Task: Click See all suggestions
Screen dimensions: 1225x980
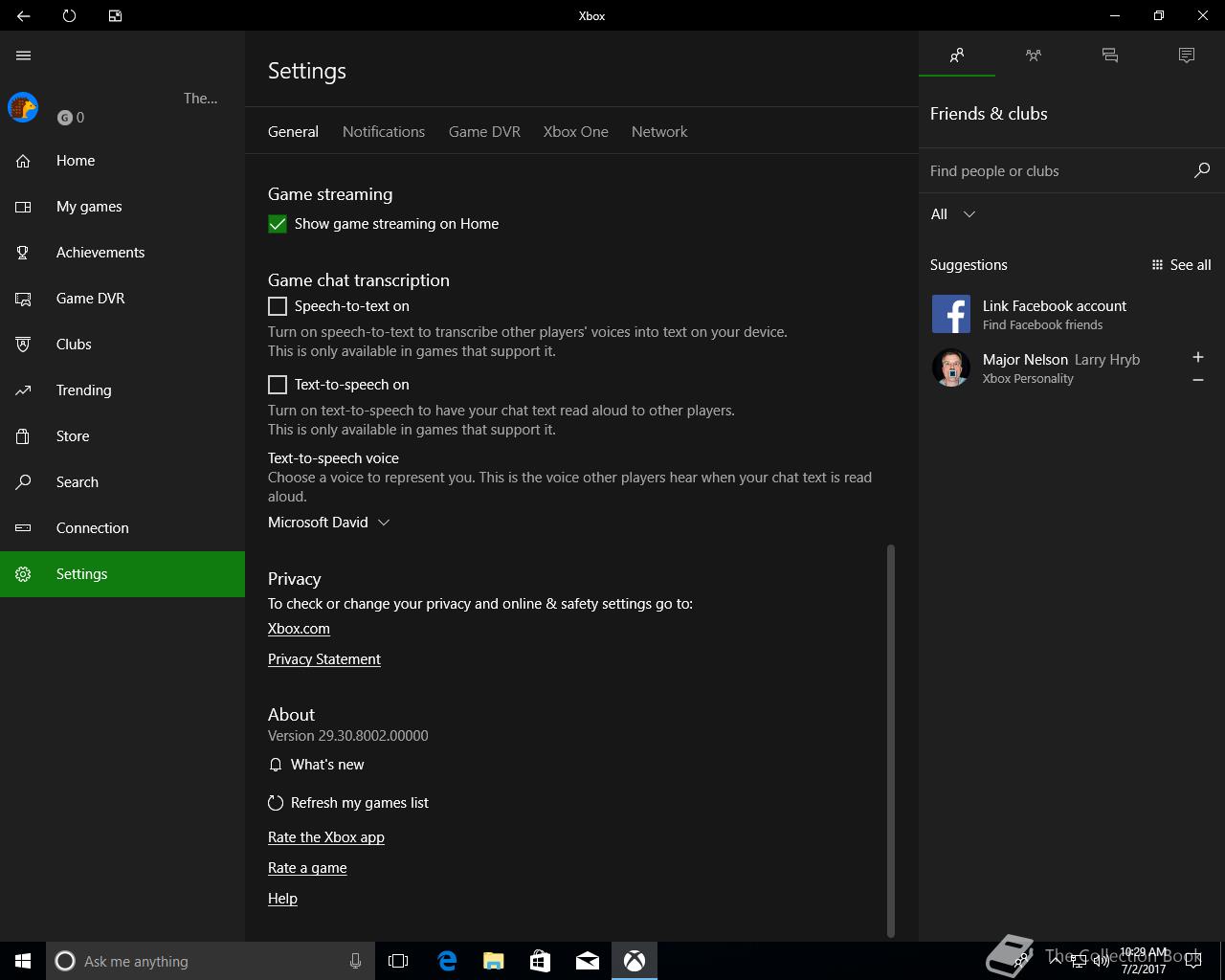Action: (1181, 265)
